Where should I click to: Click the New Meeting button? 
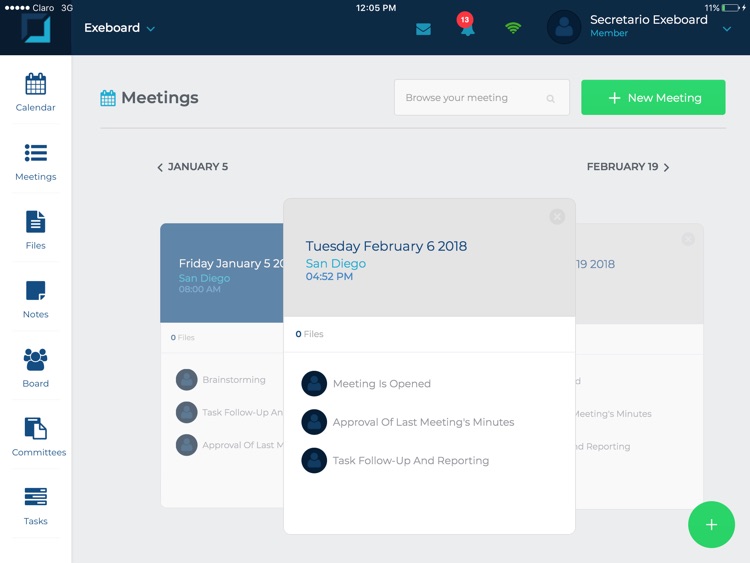653,98
